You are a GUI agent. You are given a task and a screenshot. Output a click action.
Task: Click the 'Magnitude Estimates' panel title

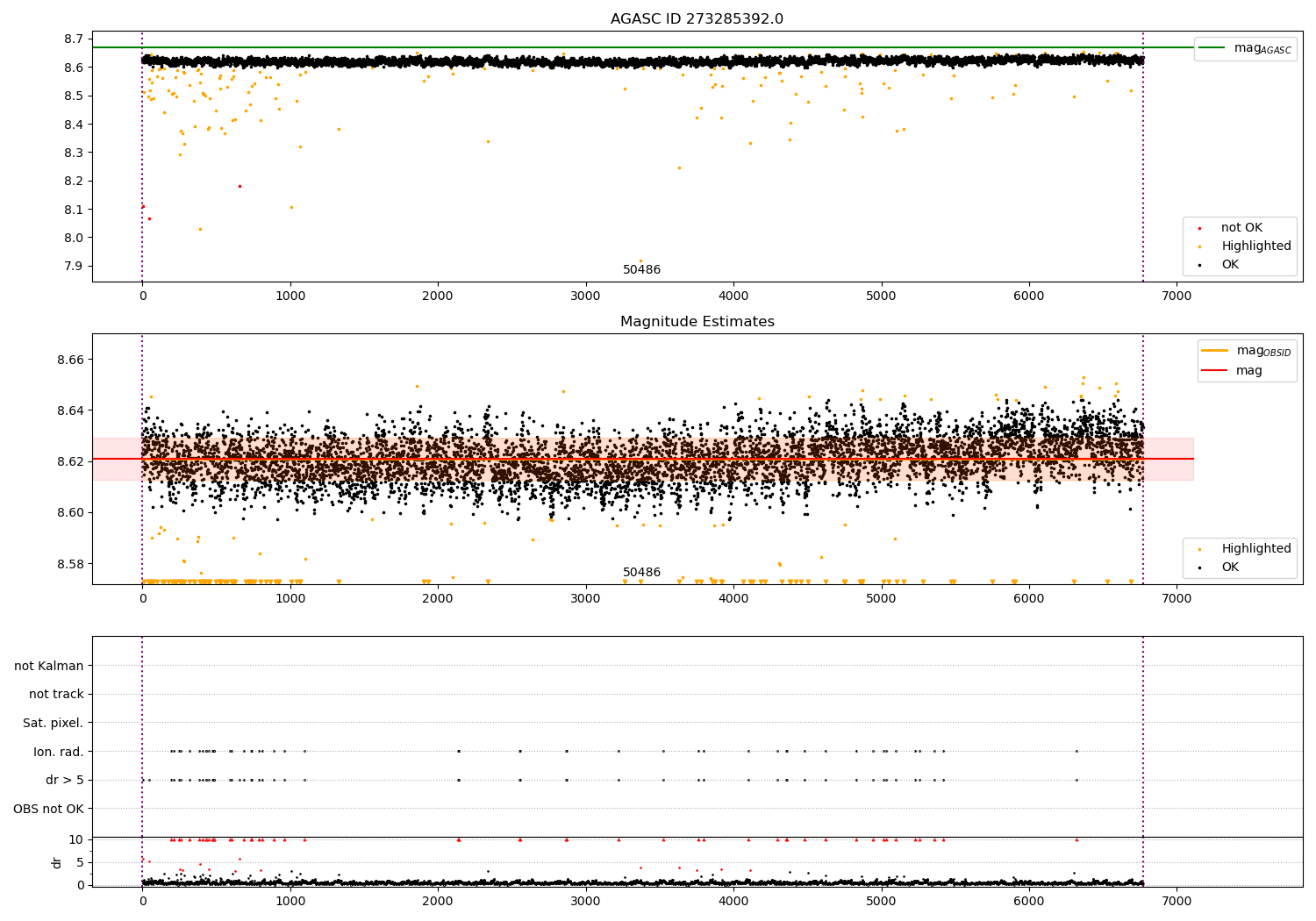point(697,322)
